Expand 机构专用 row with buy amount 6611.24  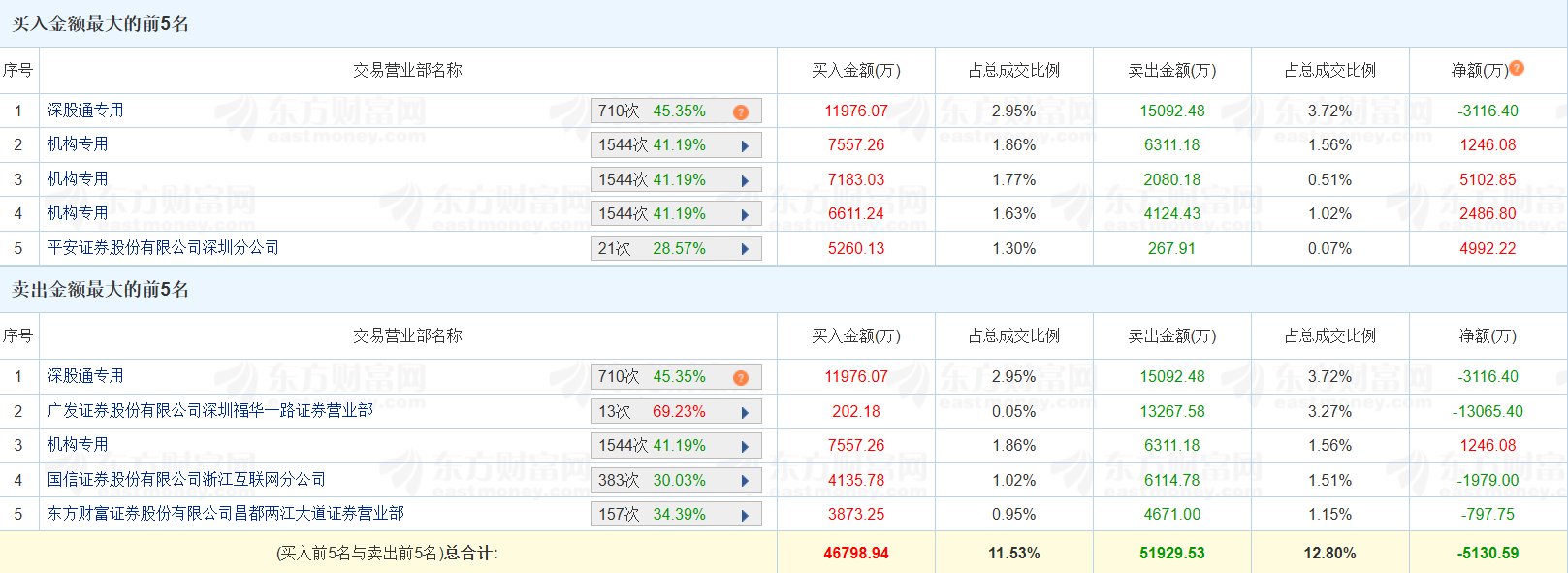[x=745, y=215]
